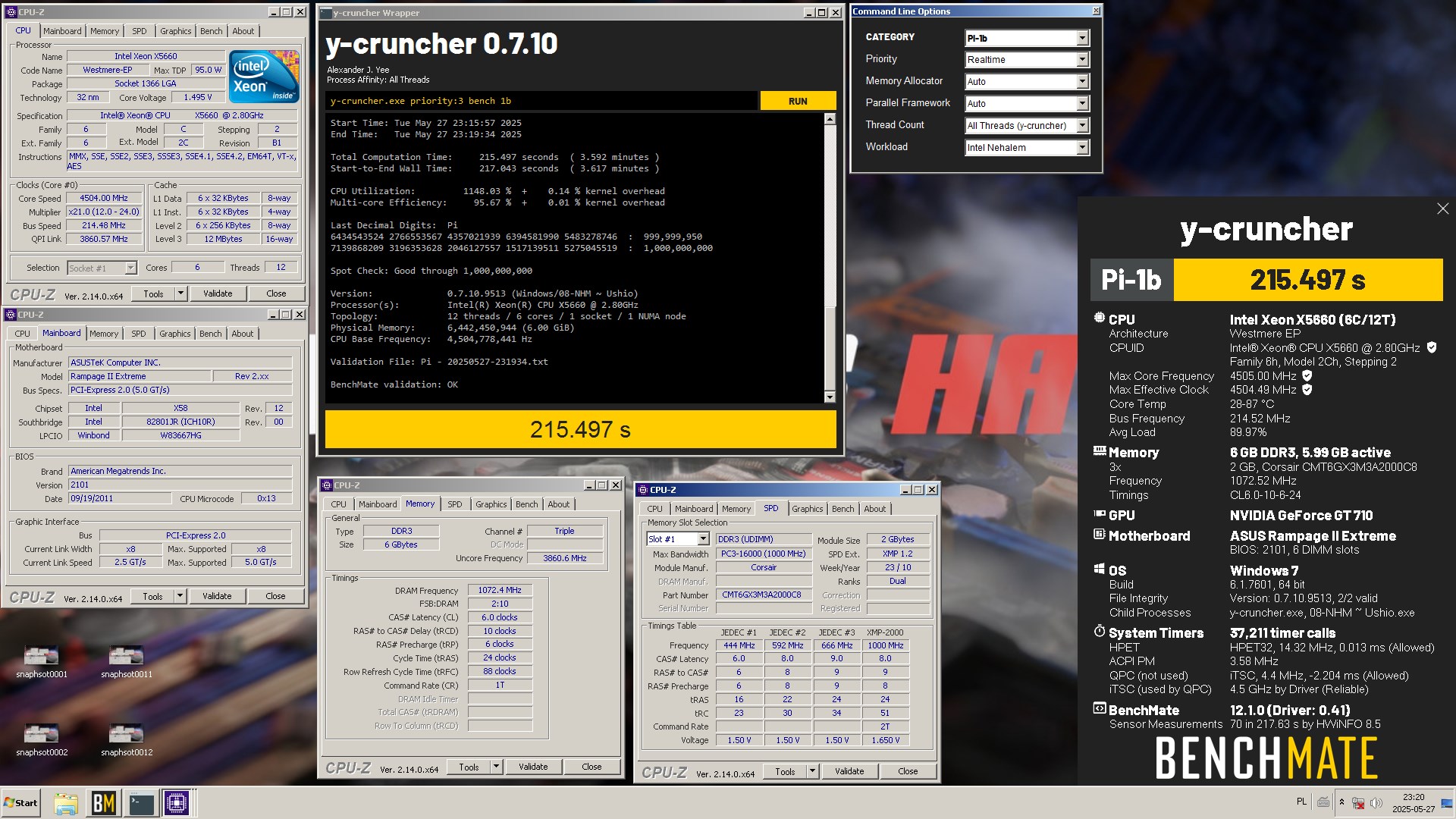Click the yellow RUN button
Screen dimensions: 1456x819
pos(798,101)
